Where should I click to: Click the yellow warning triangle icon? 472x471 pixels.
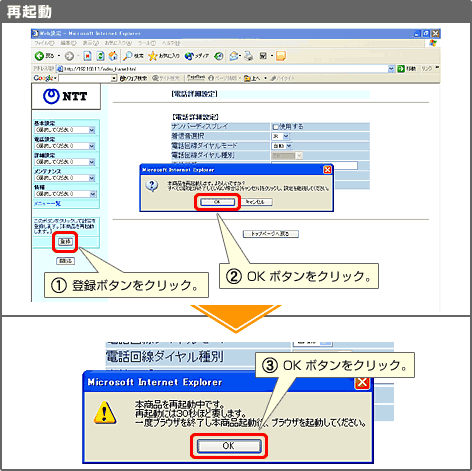pos(105,413)
